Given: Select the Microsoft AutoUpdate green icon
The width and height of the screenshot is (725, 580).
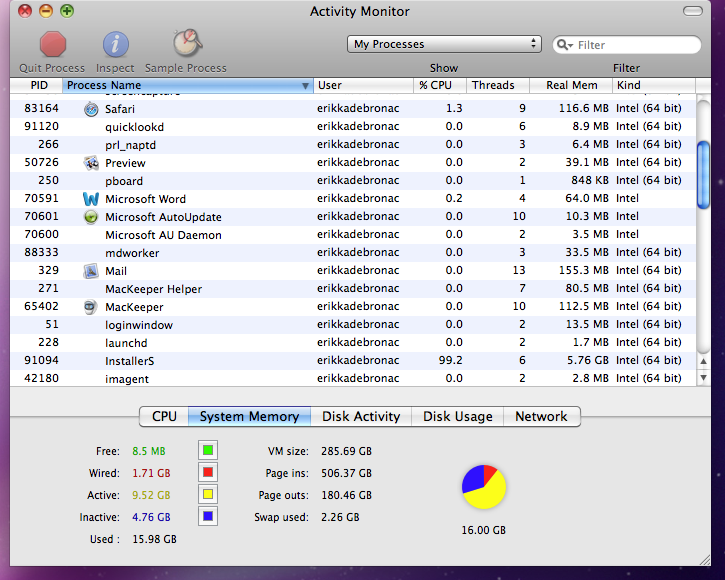Looking at the screenshot, I should (91, 217).
